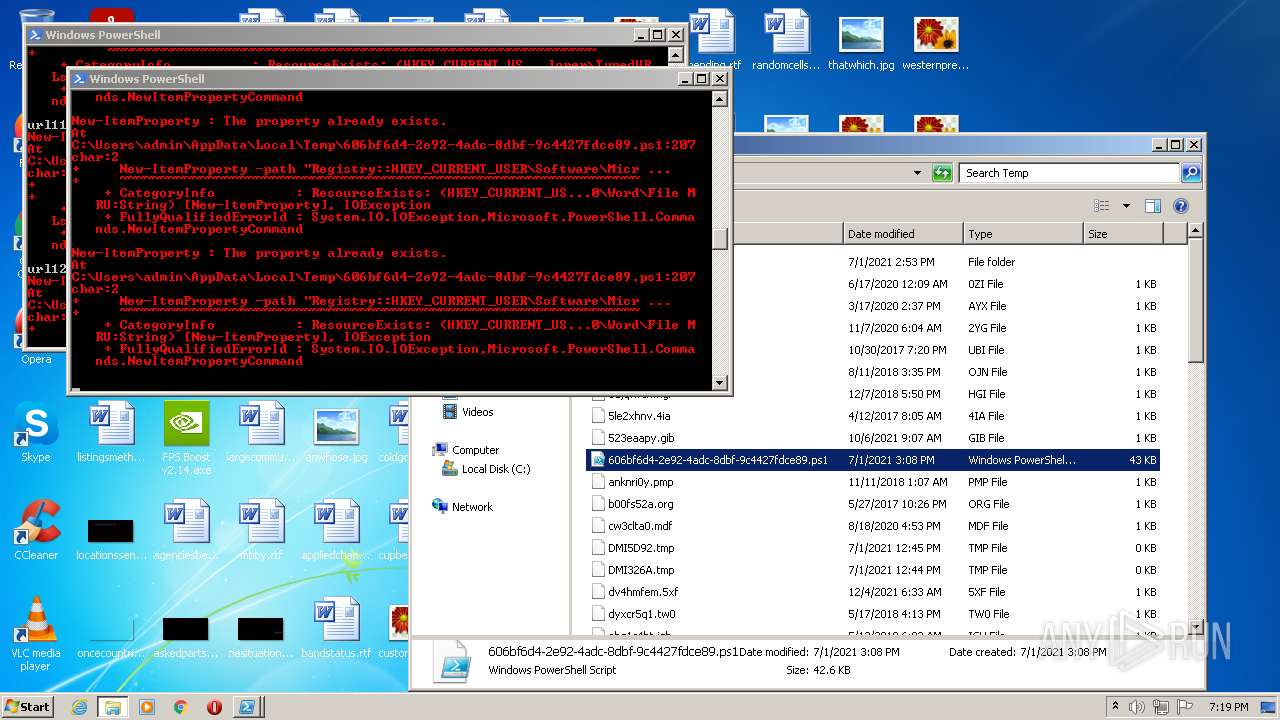Open File Explorer taskbar button

(112, 706)
